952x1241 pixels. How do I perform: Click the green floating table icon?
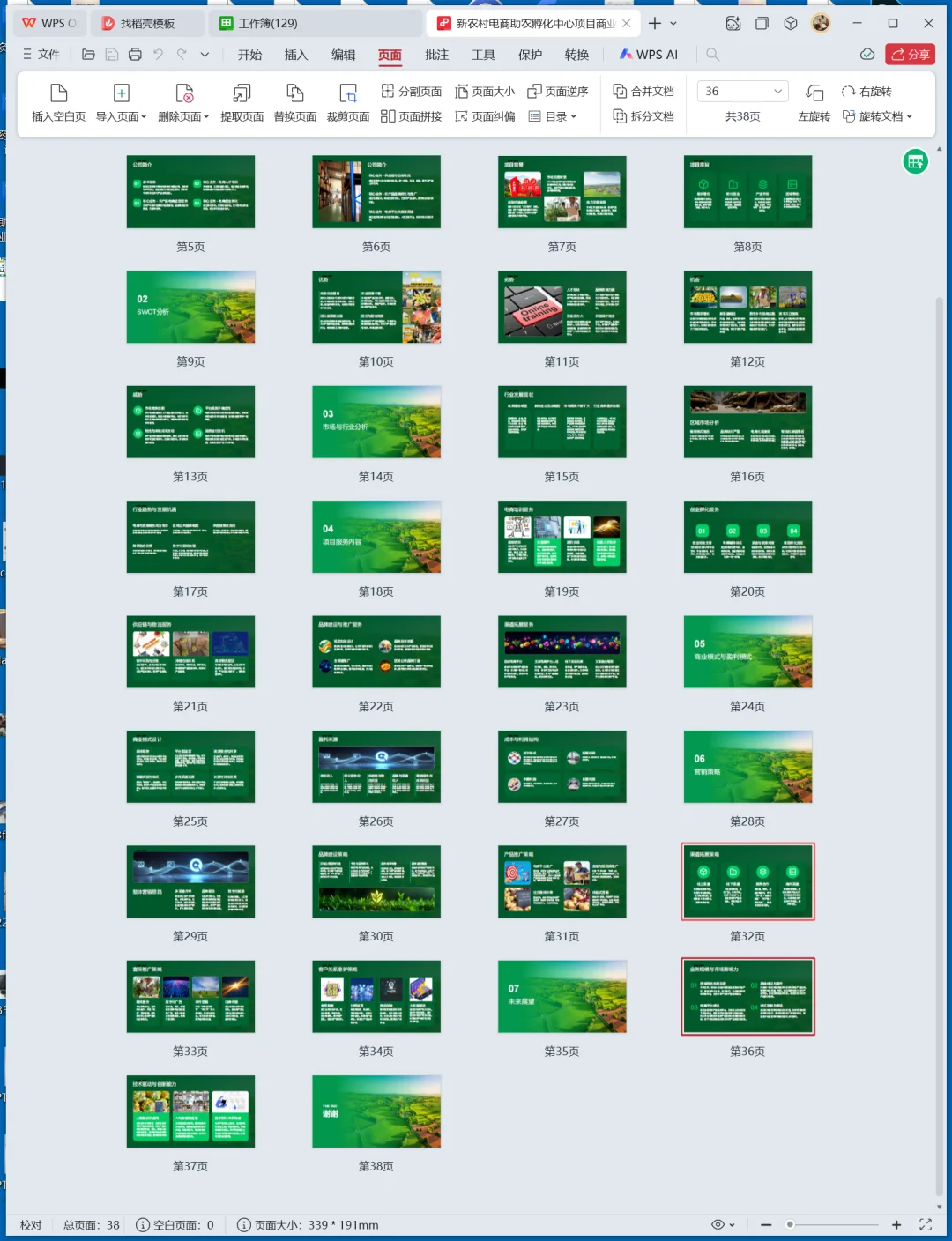(x=916, y=161)
